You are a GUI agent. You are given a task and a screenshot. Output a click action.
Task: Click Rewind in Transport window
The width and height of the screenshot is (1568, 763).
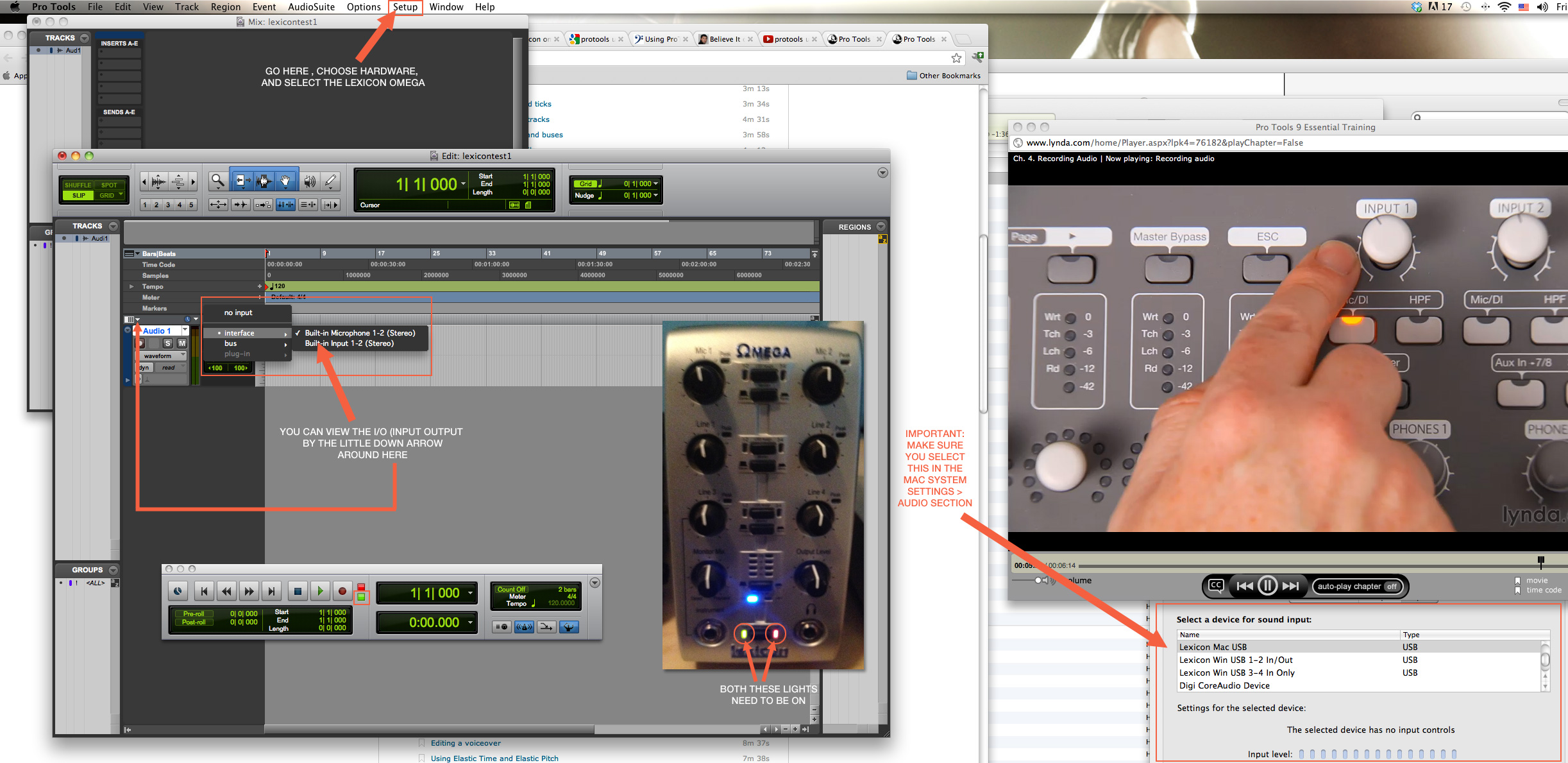click(226, 591)
